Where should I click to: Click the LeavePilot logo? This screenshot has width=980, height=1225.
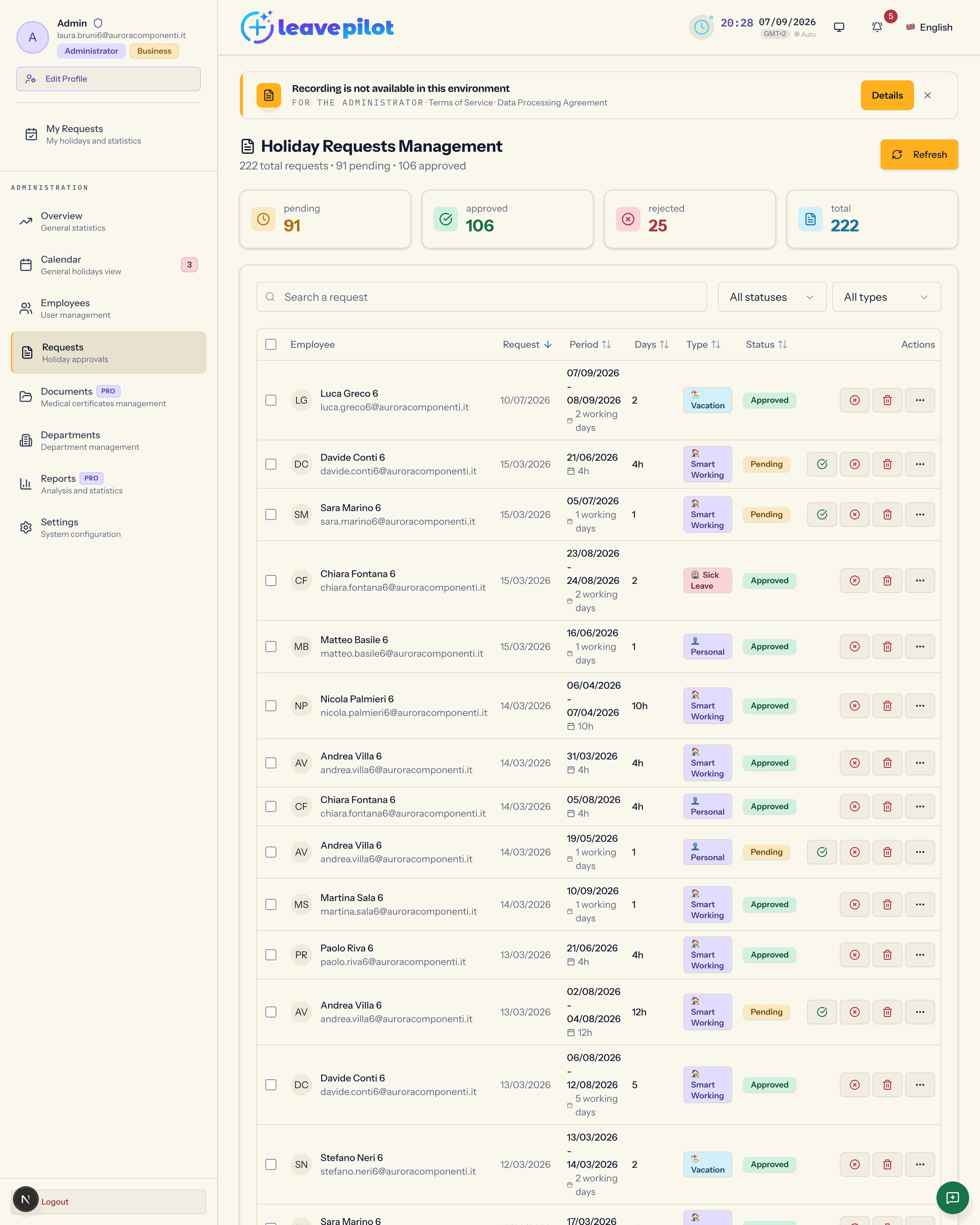click(317, 27)
